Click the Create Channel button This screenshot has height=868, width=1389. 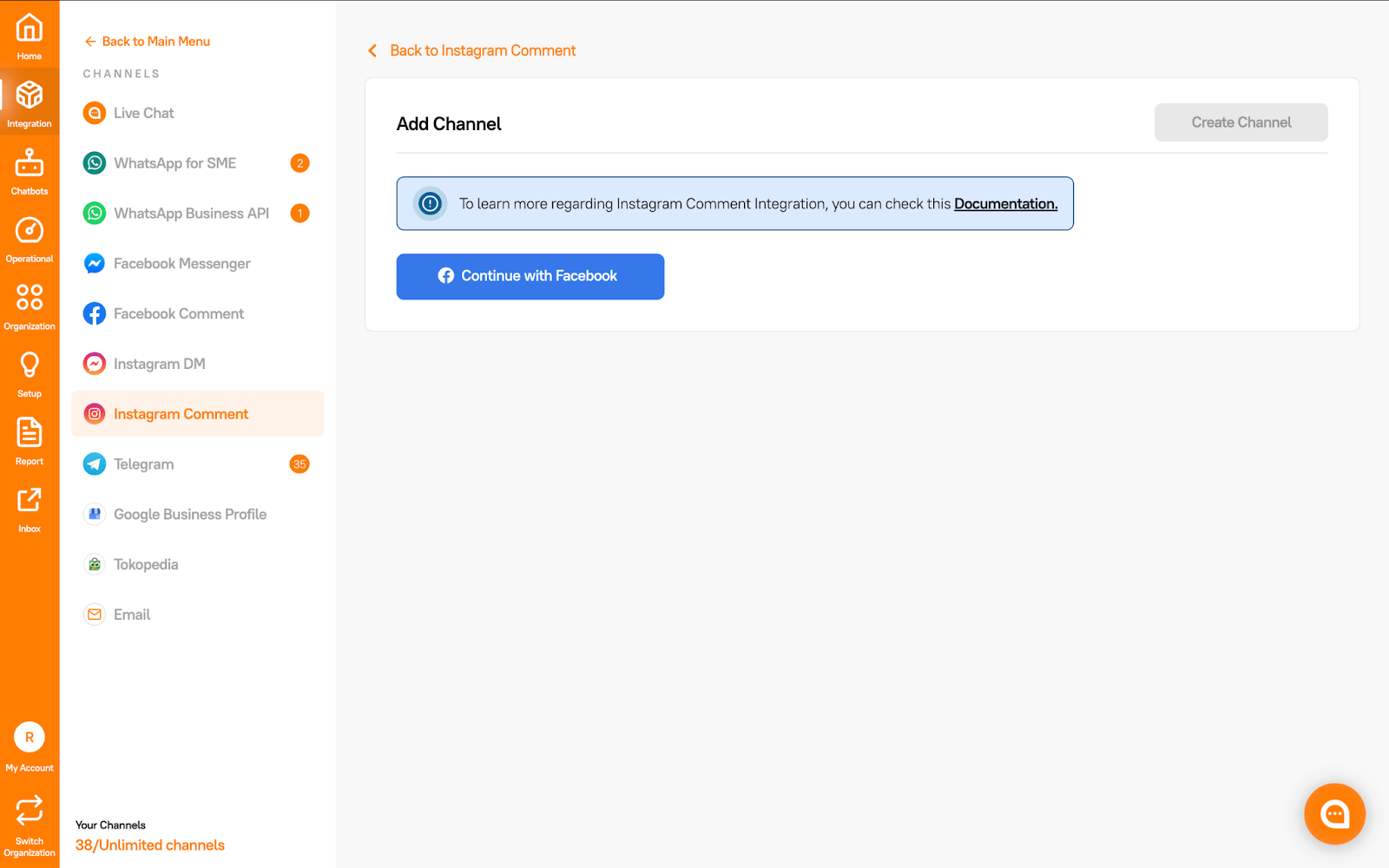[x=1241, y=122]
